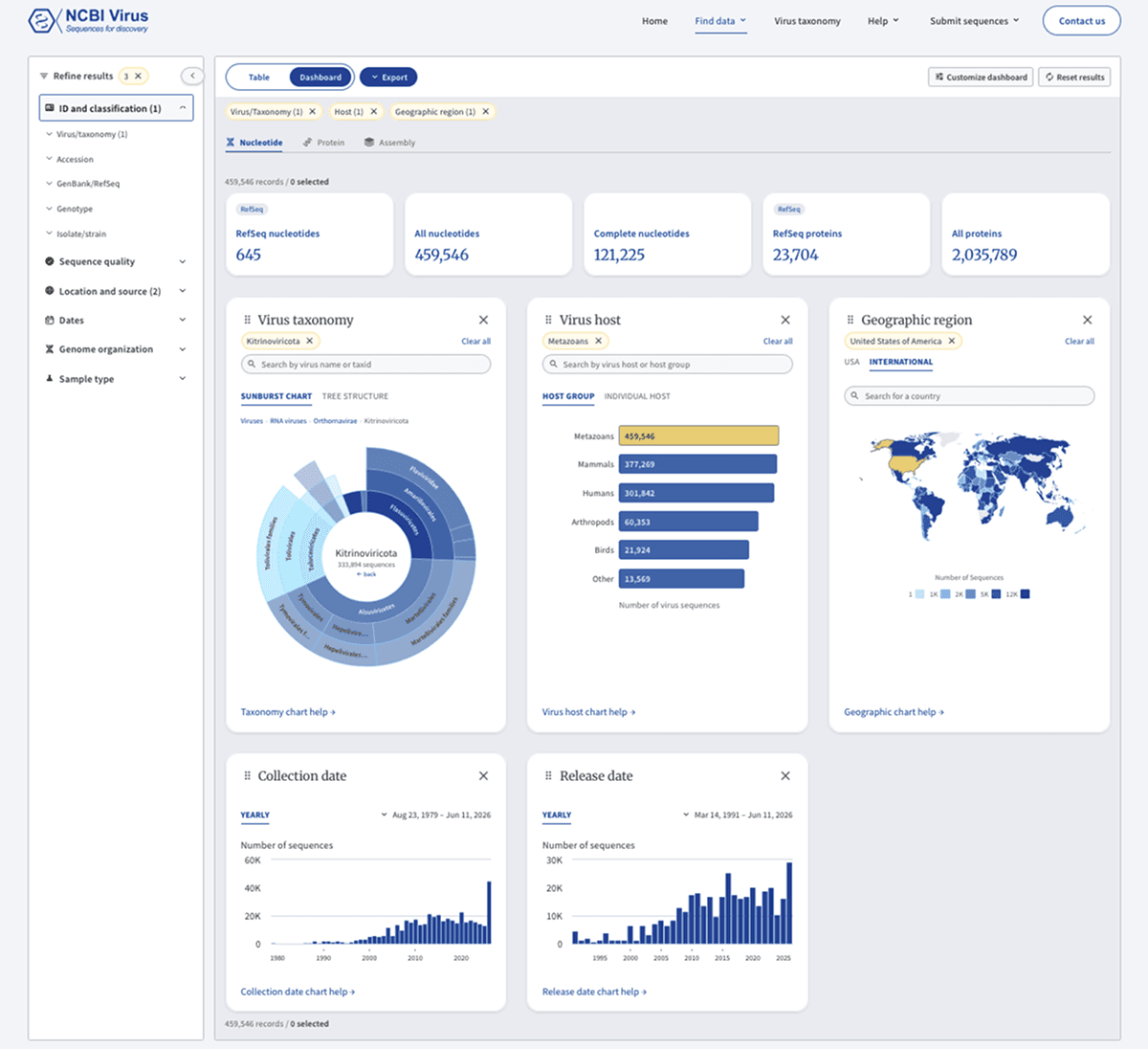Collapse the Refine results sidebar arrow

pos(192,76)
